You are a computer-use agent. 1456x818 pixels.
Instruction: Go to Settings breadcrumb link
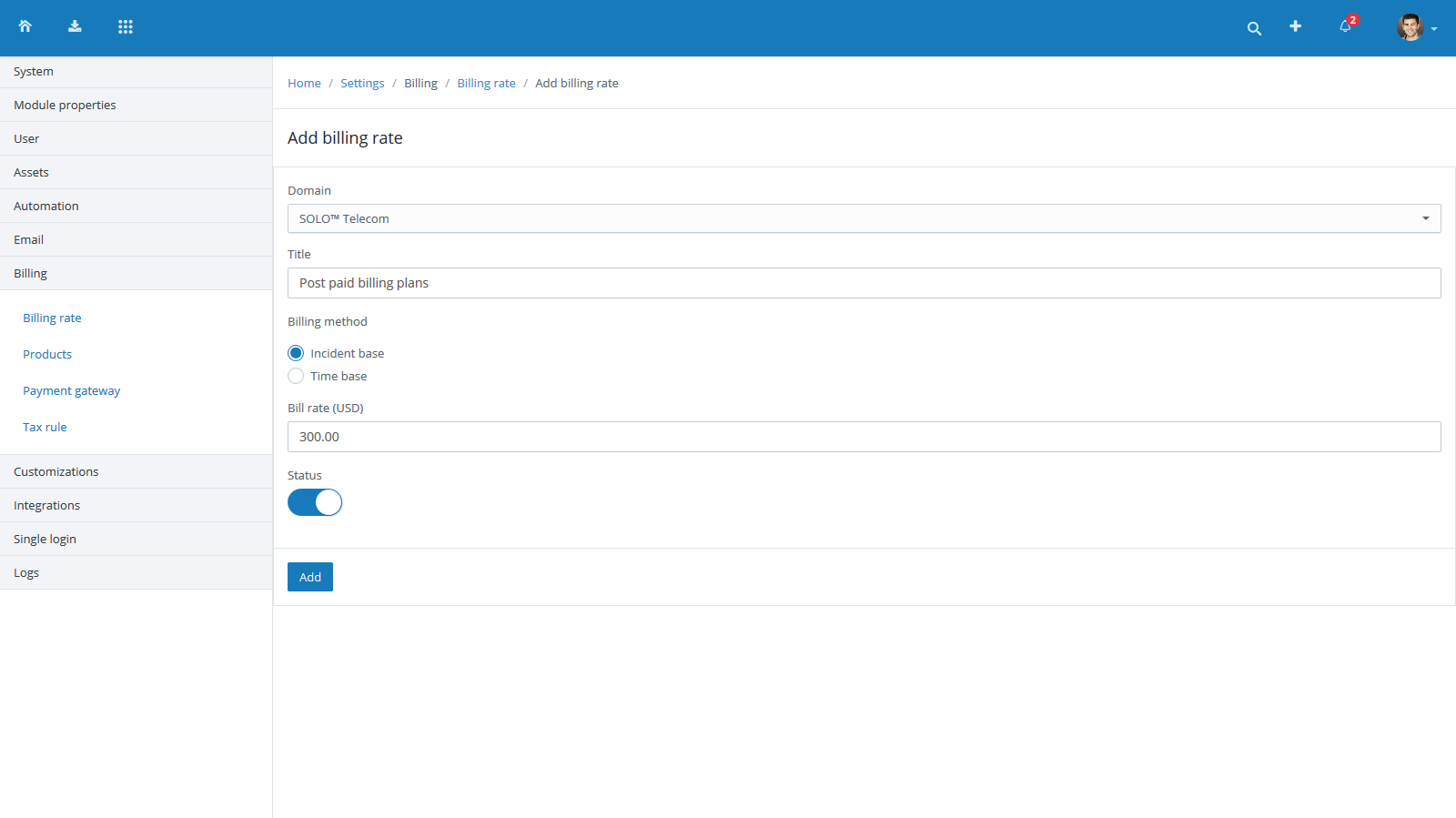pos(362,83)
